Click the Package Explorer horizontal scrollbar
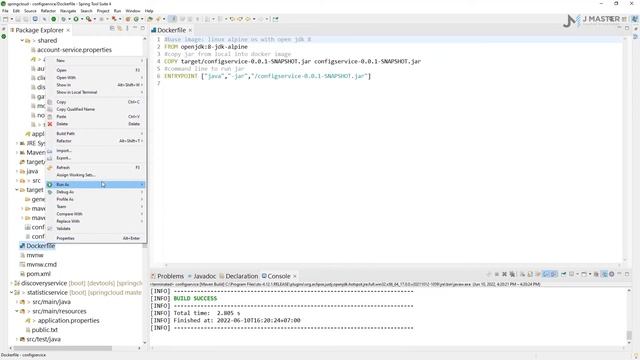 click(62, 348)
